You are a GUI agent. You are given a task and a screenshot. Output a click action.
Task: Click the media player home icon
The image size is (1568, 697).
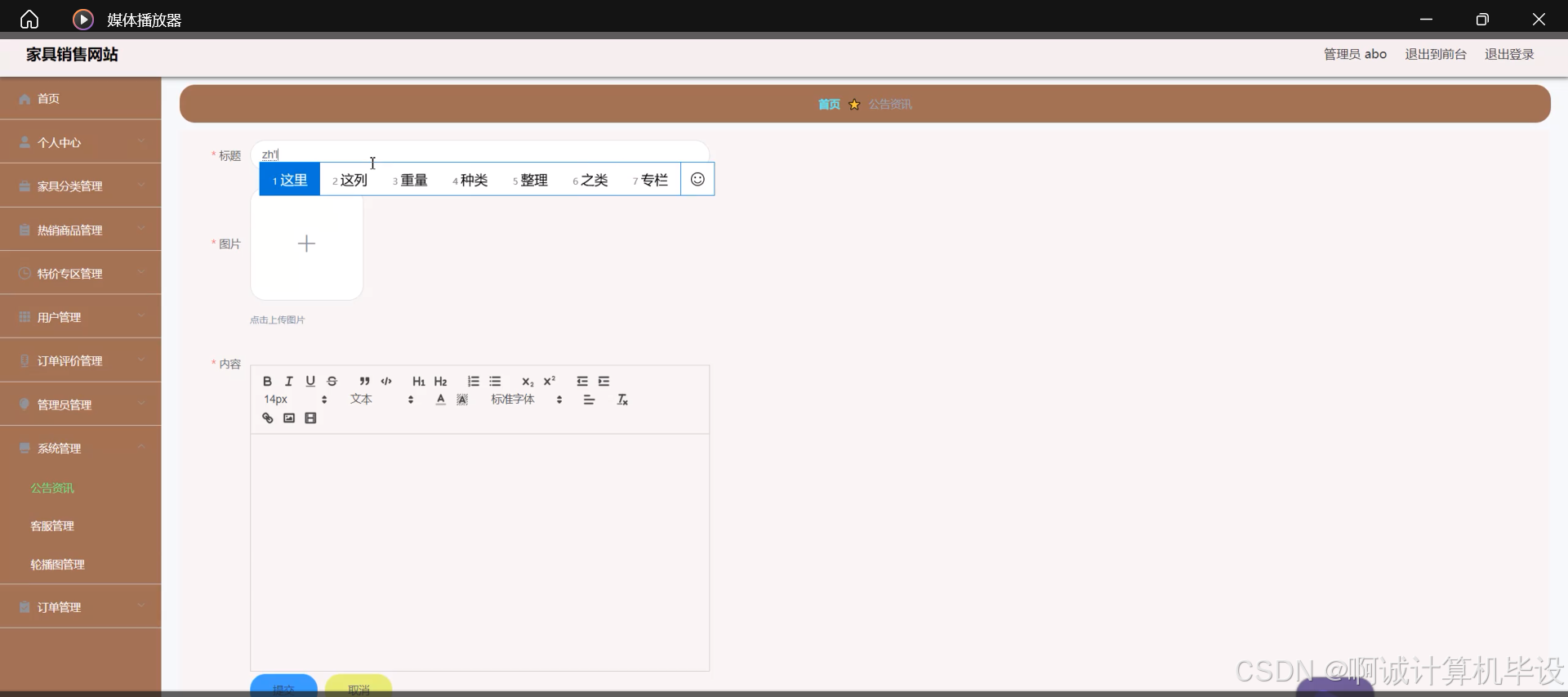point(29,19)
